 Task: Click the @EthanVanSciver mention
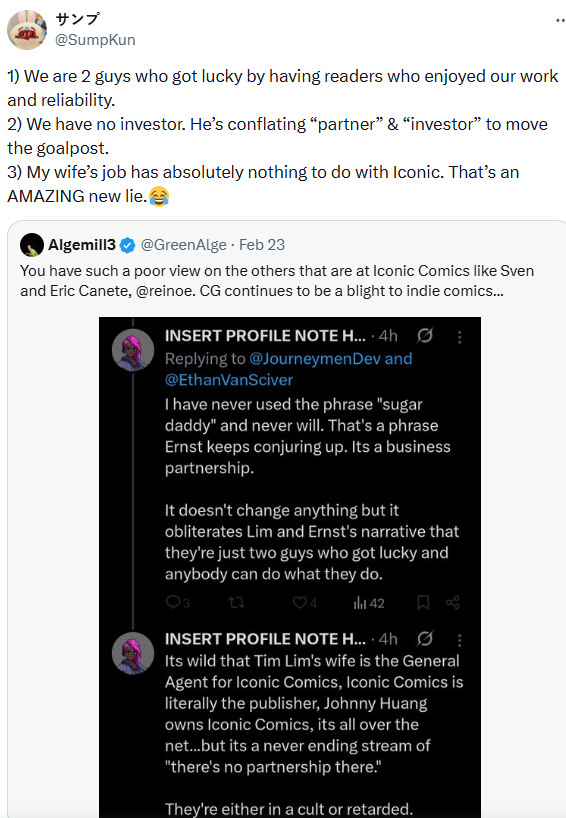[x=229, y=380]
